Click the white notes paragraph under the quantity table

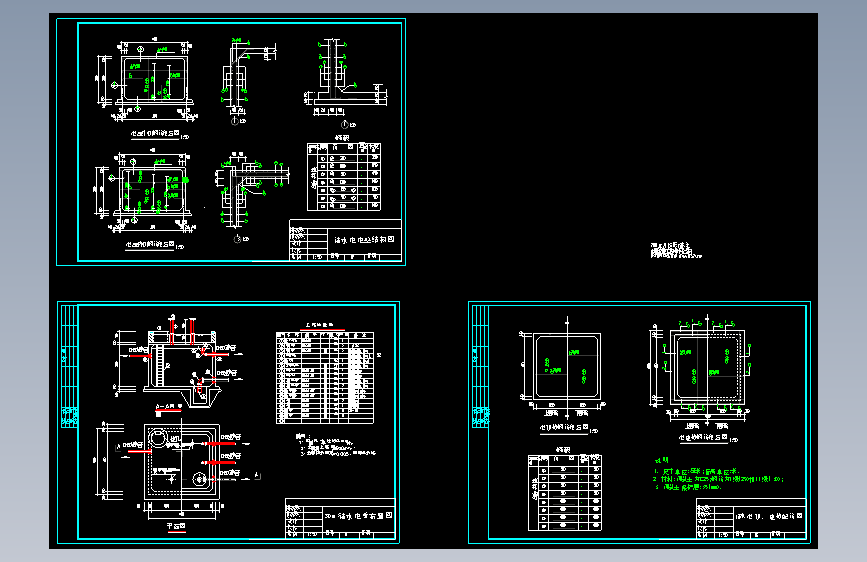point(336,445)
